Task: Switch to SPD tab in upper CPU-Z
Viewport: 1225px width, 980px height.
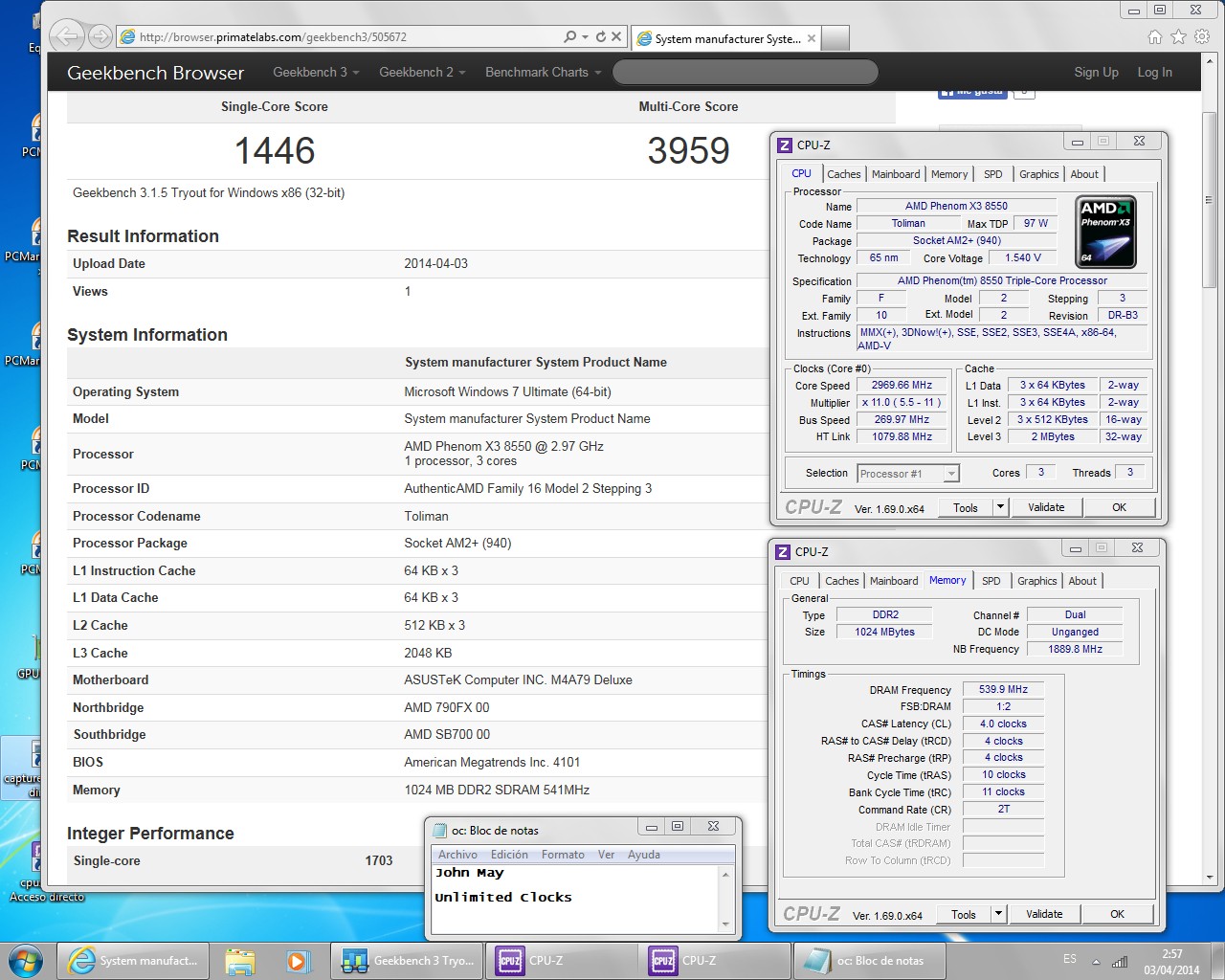Action: point(993,174)
